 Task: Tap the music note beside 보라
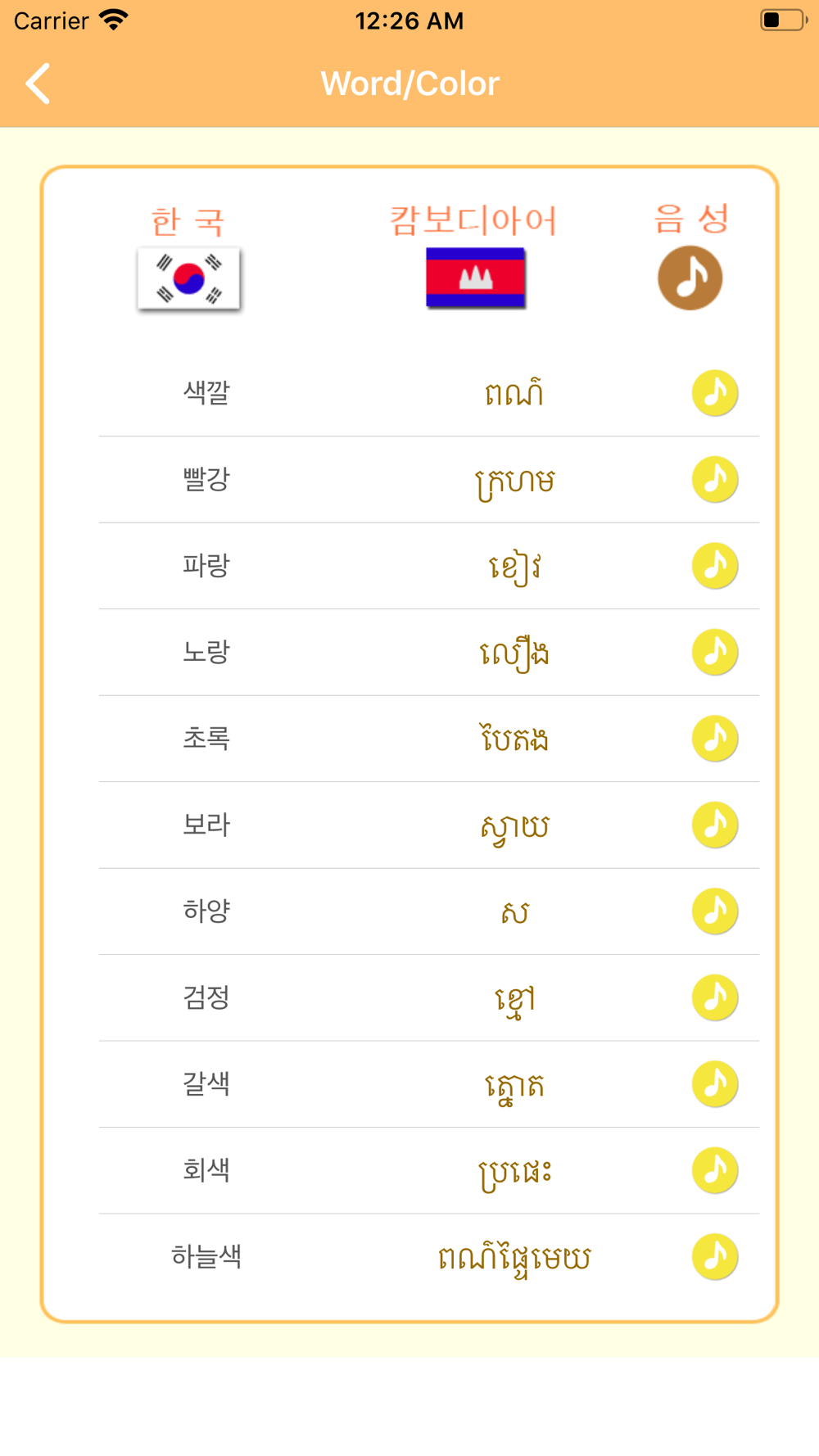[715, 825]
